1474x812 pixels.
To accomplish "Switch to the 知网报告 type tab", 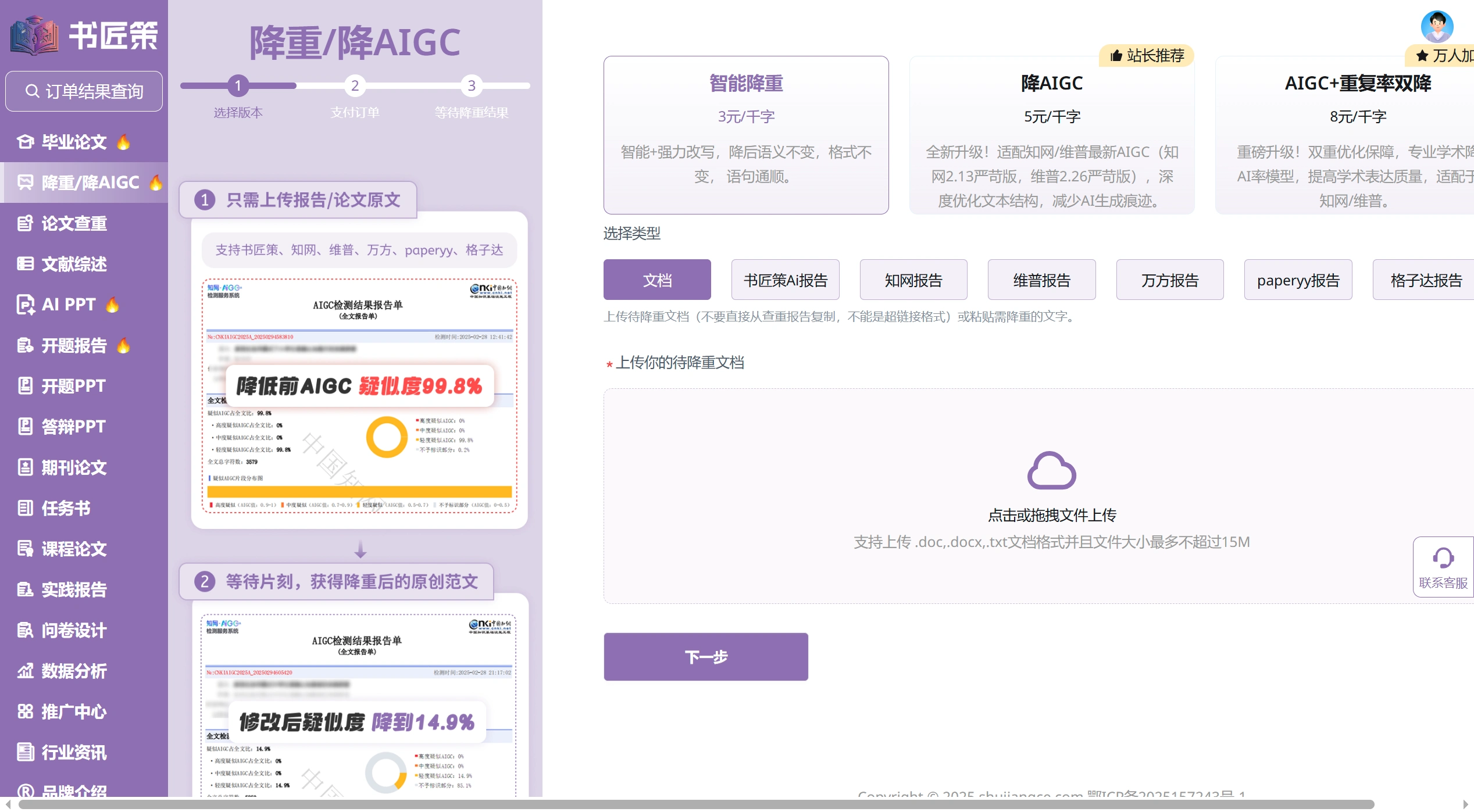I will tap(913, 280).
